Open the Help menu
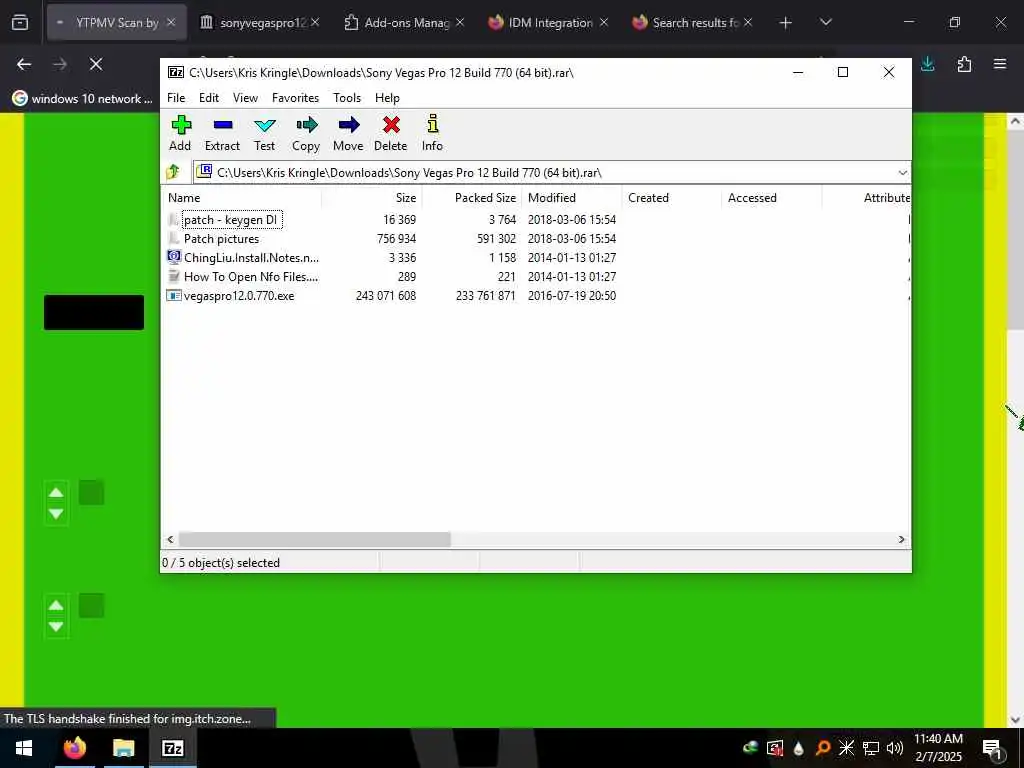 (387, 98)
